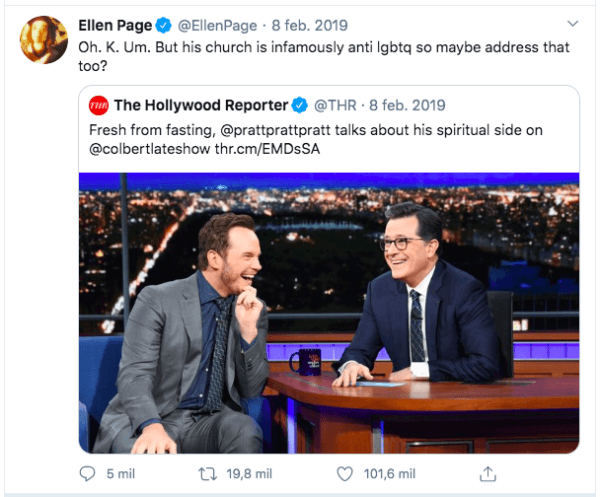Open the share upload icon
Screen dimensions: 600x497
(488, 474)
